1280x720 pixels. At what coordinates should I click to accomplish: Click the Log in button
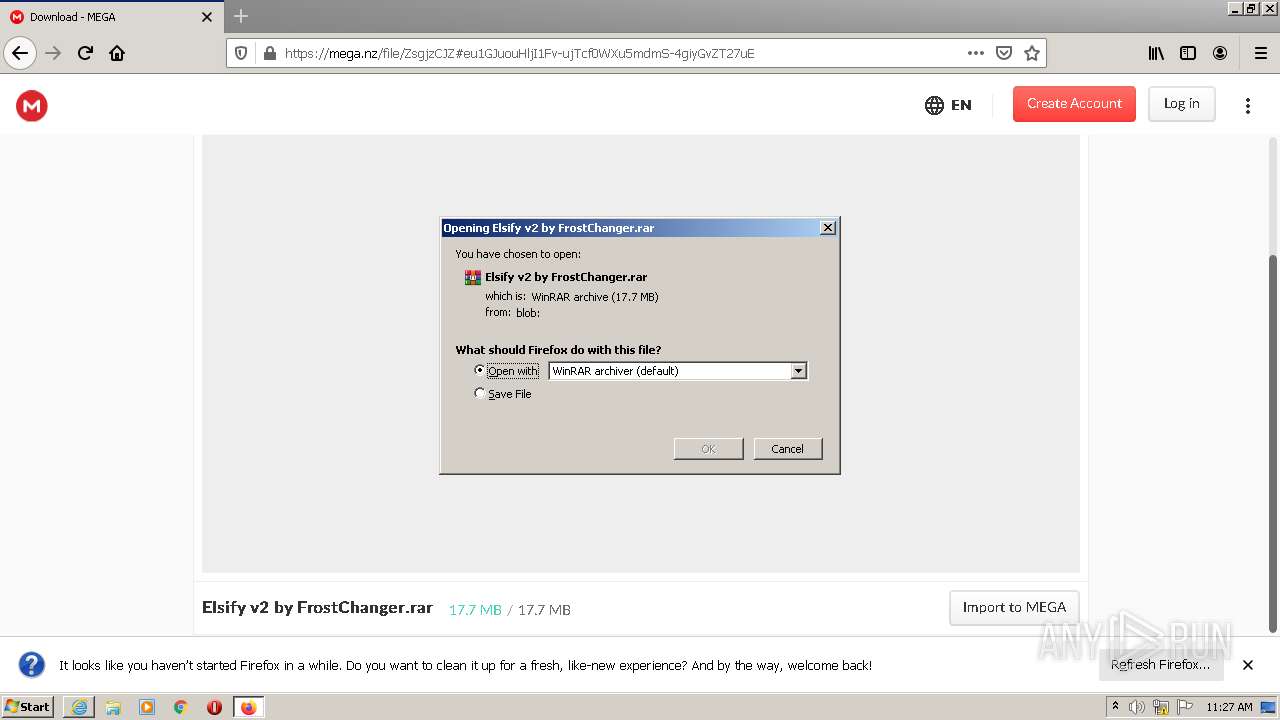tap(1181, 104)
